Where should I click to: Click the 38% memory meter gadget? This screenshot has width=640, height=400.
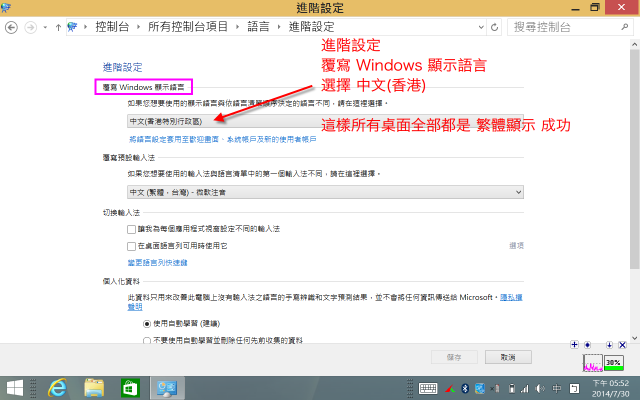[613, 362]
